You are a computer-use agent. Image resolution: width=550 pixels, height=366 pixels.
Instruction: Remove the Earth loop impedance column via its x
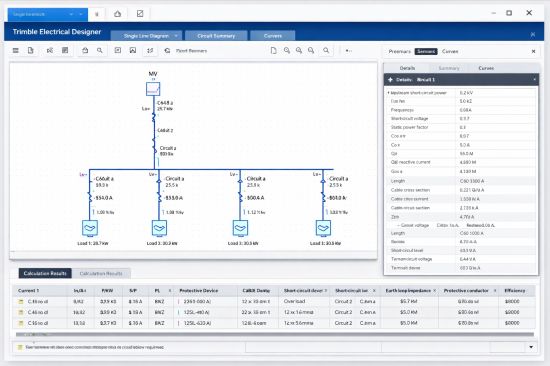pyautogui.click(x=435, y=291)
